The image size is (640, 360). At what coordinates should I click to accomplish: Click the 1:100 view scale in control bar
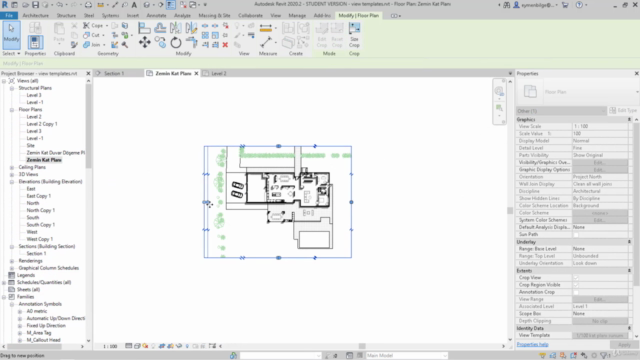pyautogui.click(x=110, y=346)
